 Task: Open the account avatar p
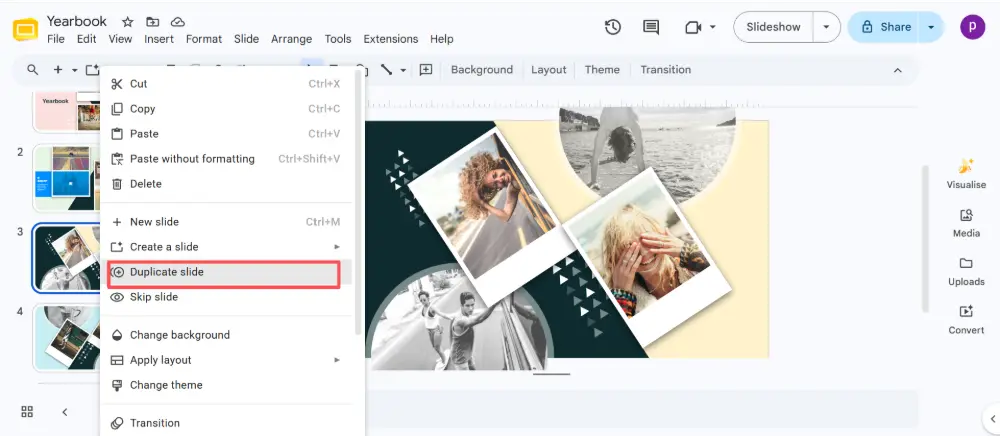coord(973,27)
